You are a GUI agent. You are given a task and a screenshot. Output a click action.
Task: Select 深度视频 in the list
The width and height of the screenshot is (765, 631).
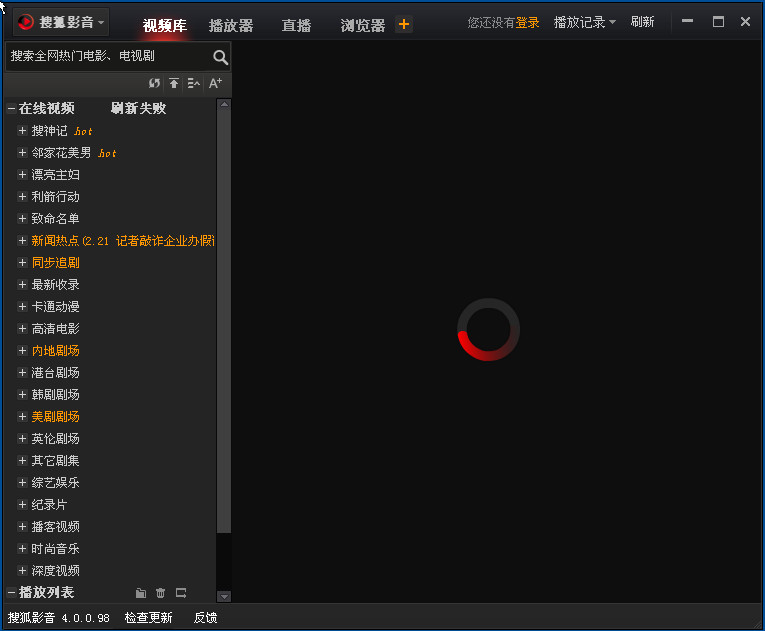point(55,570)
